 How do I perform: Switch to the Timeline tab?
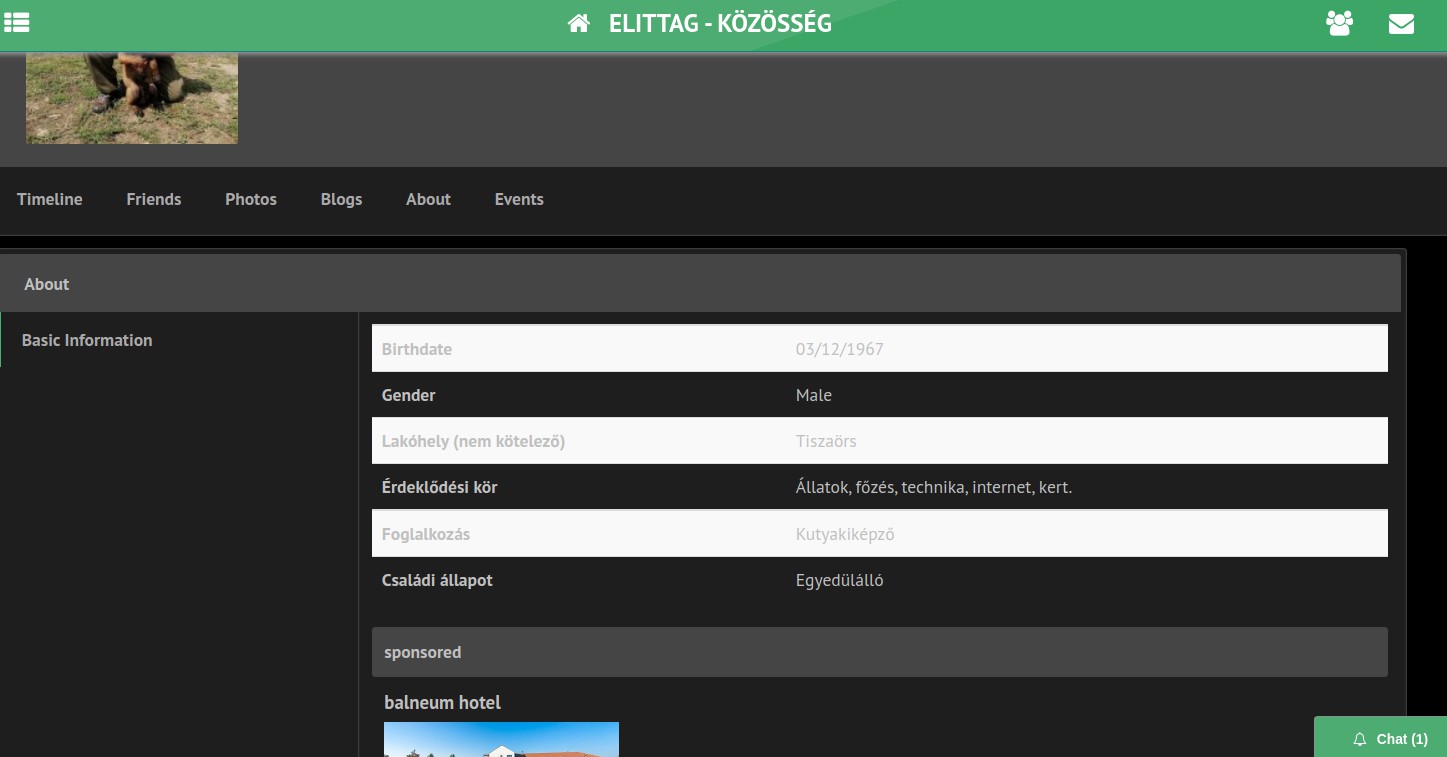[50, 199]
